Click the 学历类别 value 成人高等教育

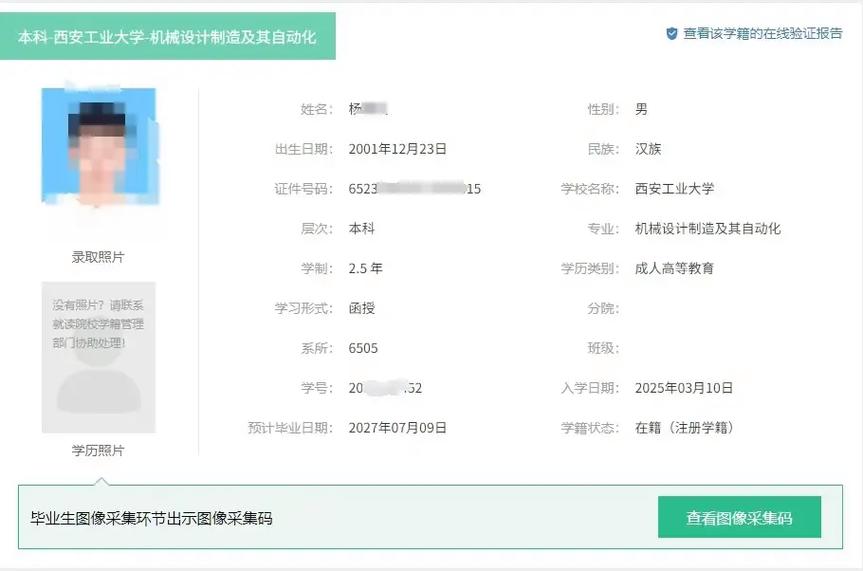pos(674,268)
